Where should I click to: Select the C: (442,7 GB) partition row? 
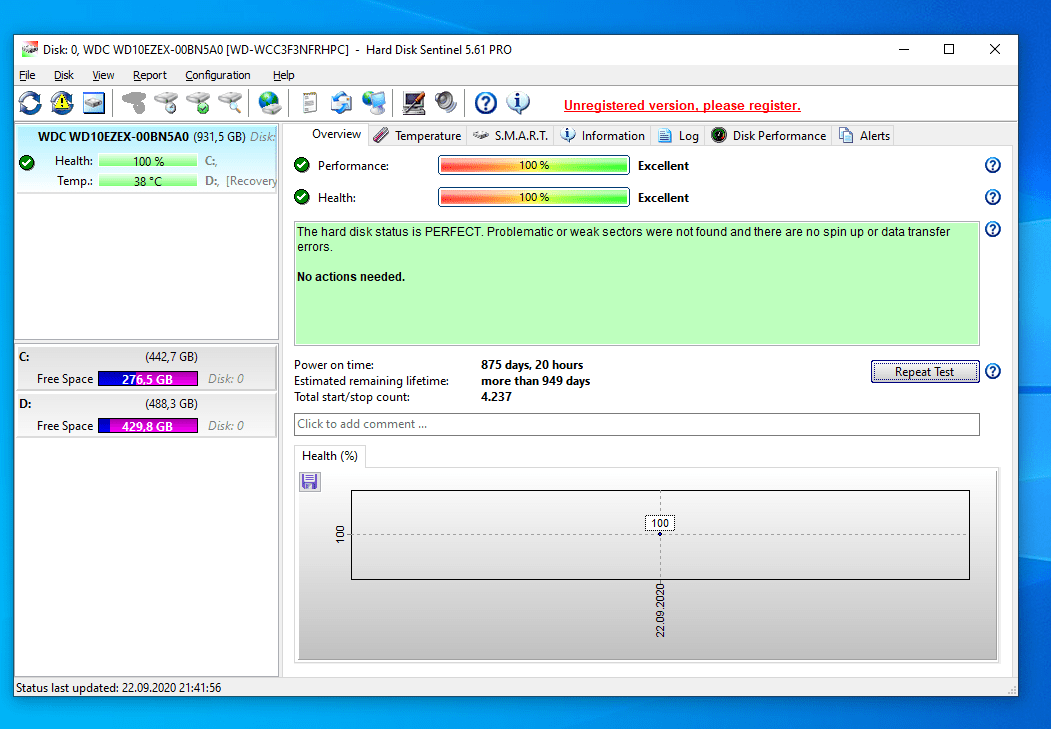pyautogui.click(x=146, y=367)
